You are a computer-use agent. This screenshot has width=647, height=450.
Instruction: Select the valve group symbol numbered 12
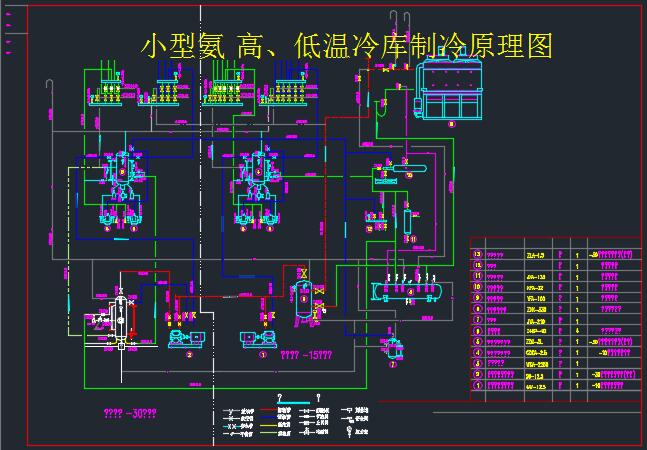(x=376, y=219)
